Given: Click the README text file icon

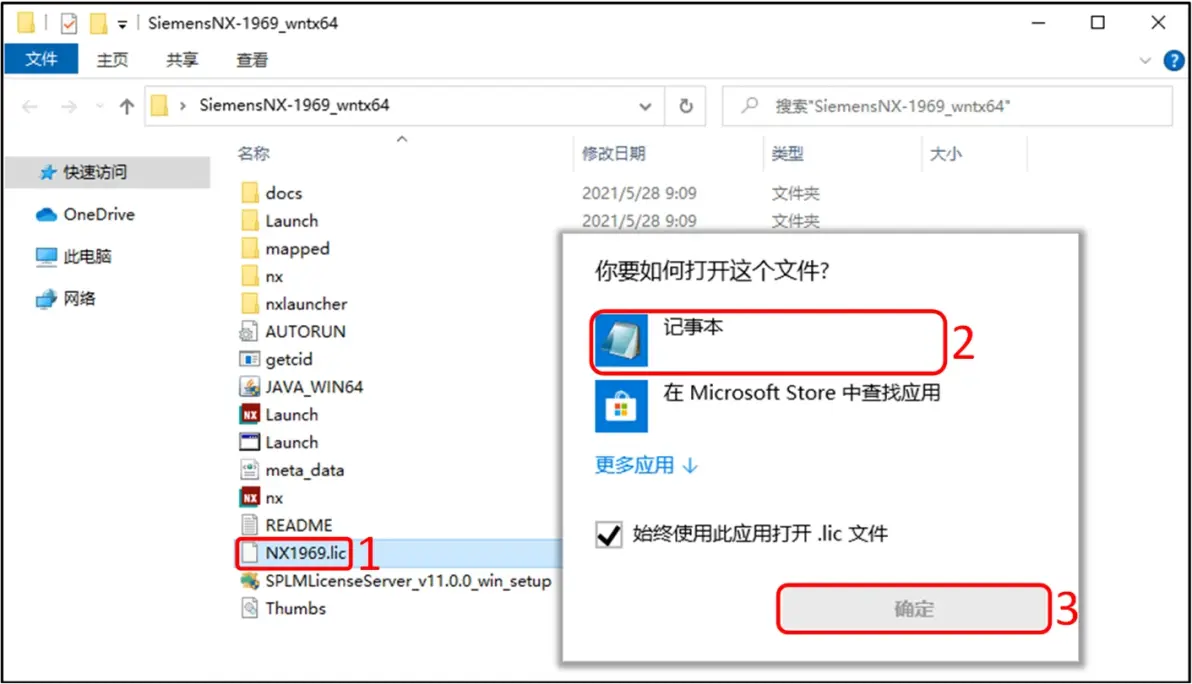Looking at the screenshot, I should pos(249,525).
